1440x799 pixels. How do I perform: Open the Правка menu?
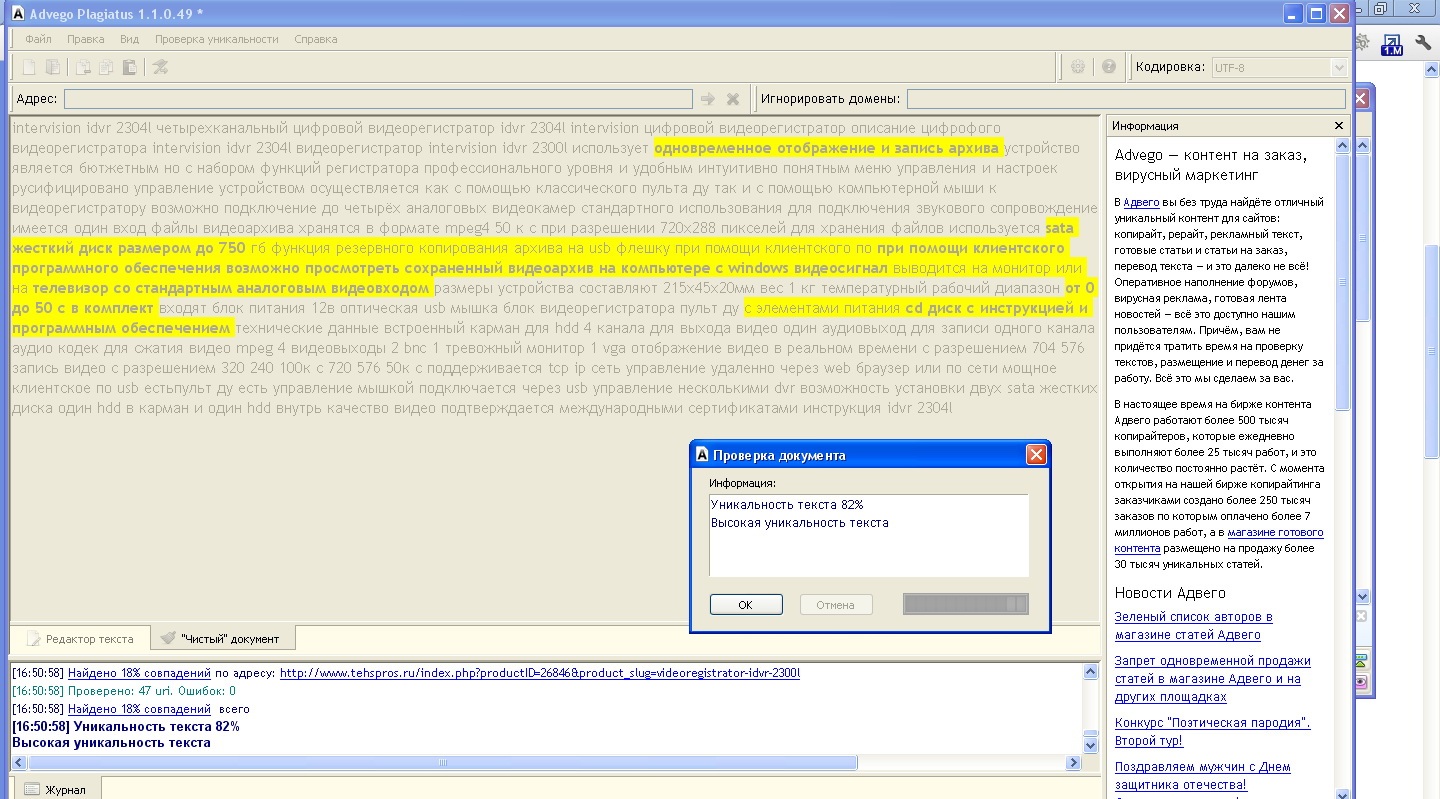86,39
